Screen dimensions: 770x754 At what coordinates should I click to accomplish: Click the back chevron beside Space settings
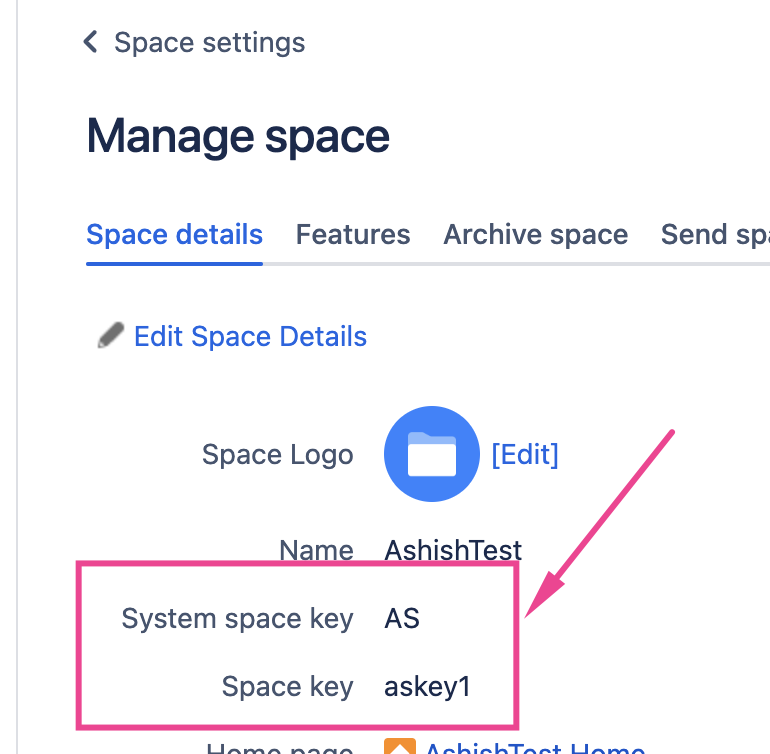coord(90,42)
